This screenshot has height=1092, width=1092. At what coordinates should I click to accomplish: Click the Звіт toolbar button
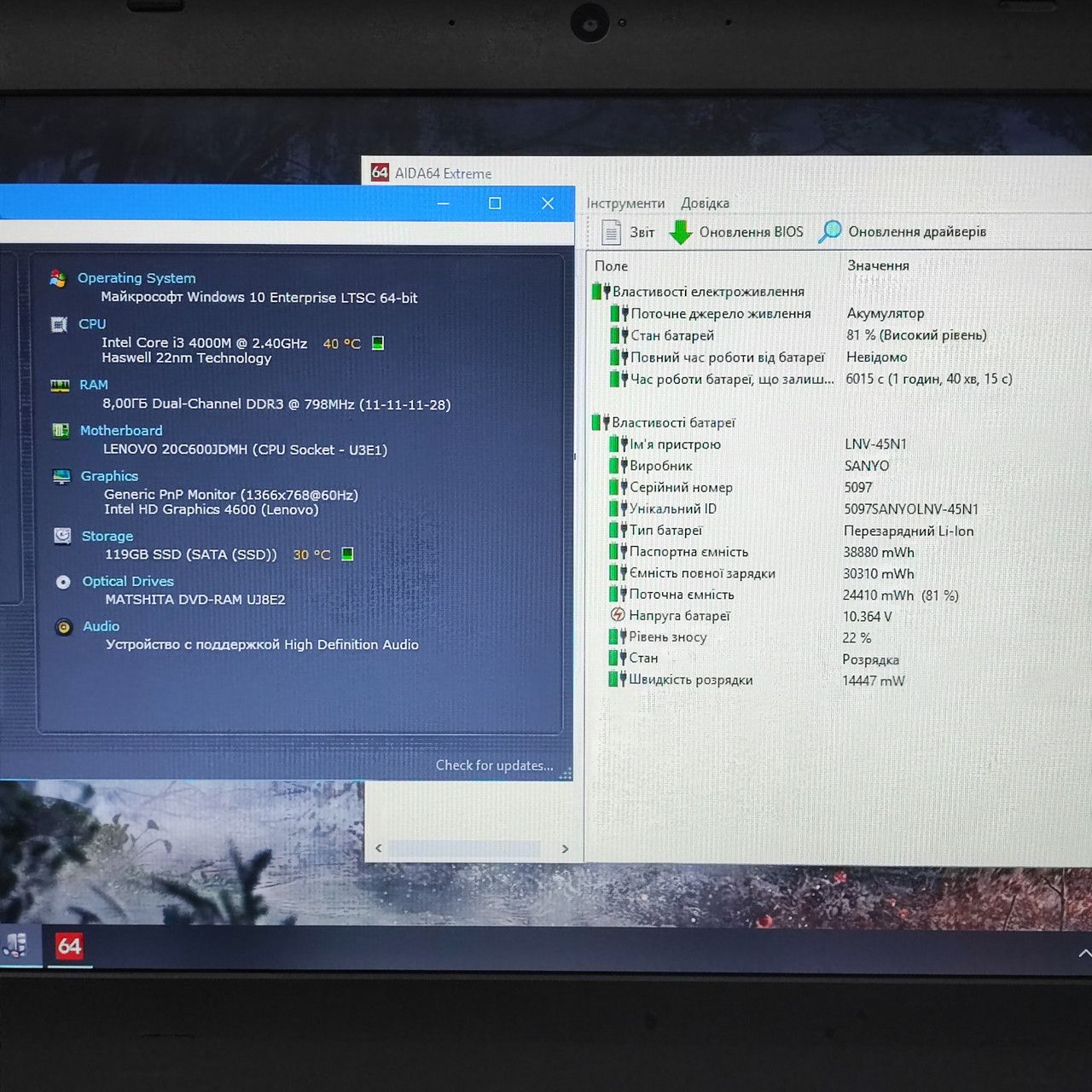click(x=628, y=232)
